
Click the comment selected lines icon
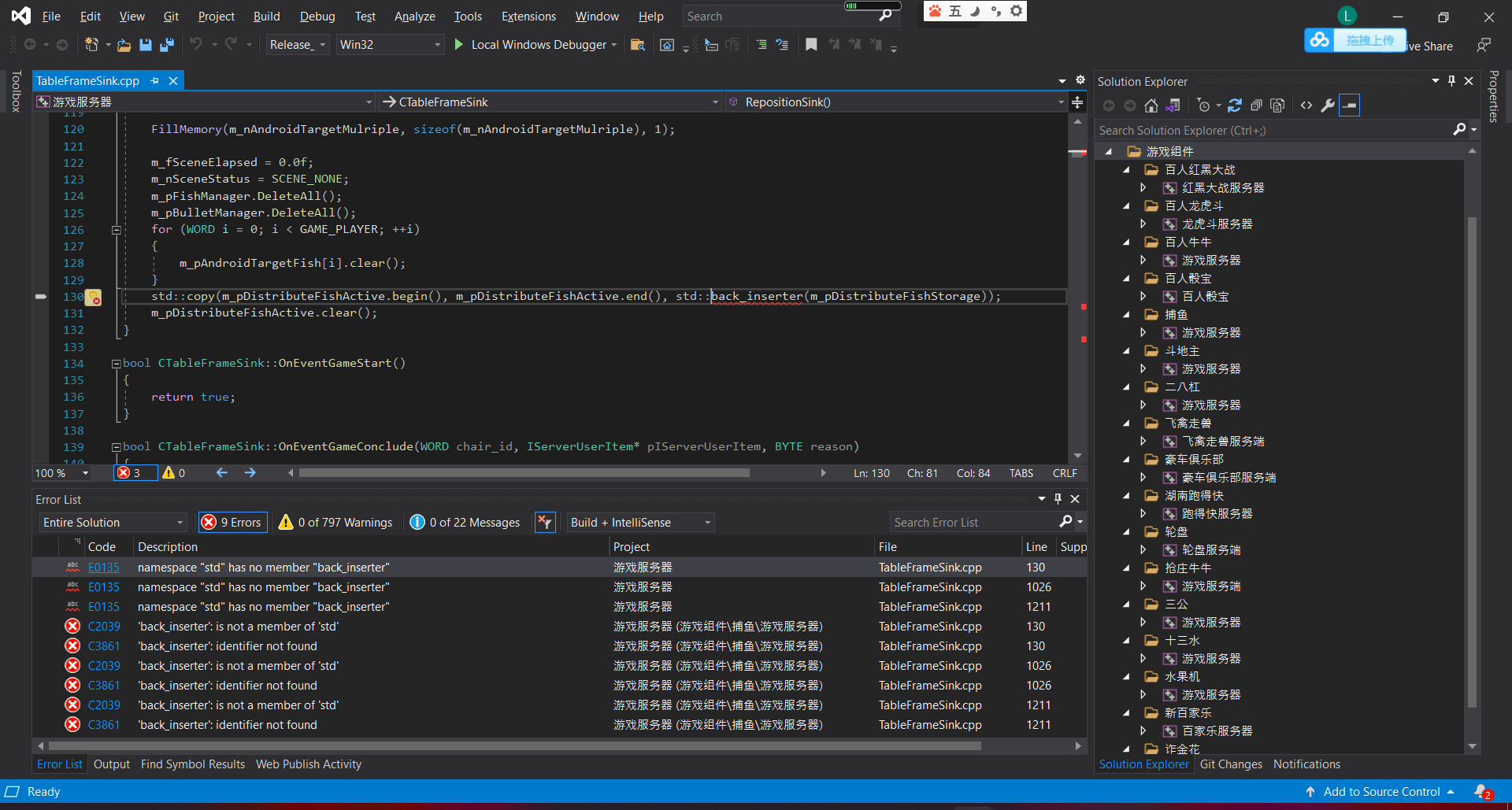[762, 45]
